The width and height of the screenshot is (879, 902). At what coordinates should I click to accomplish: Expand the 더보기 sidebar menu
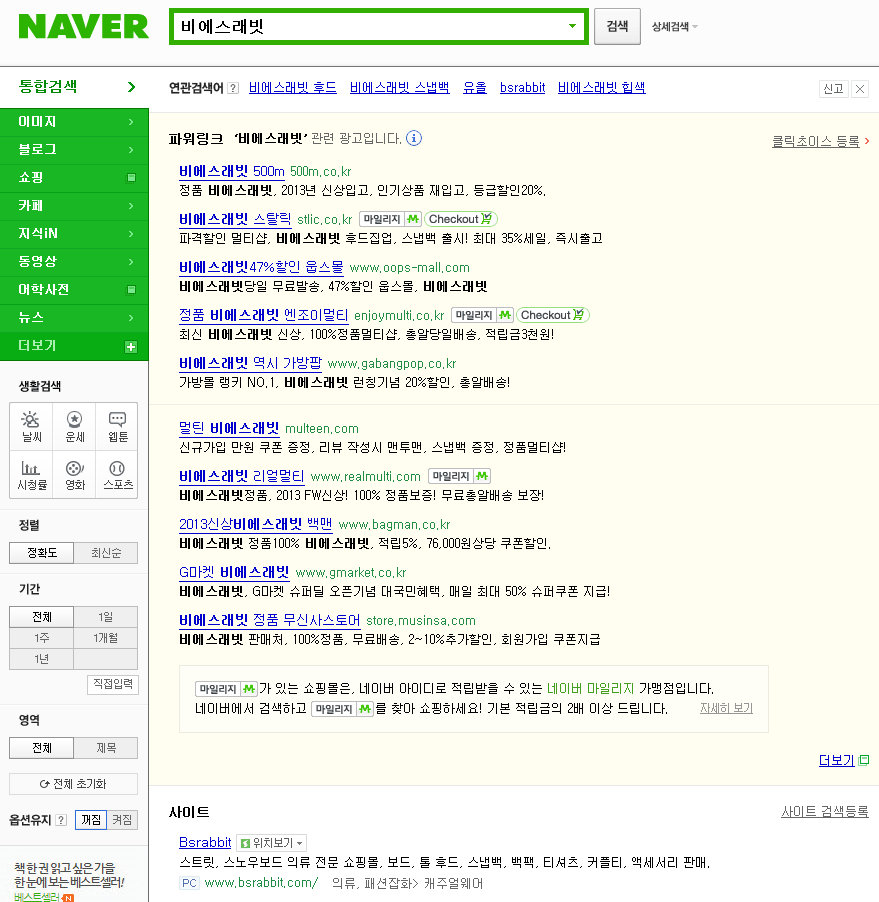pos(74,346)
